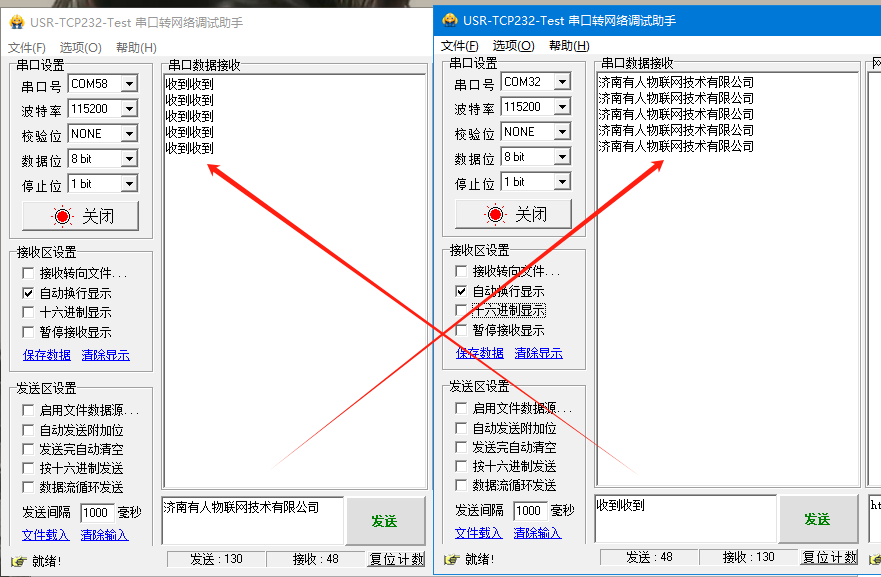Check 按十六进制发送 in the left window
This screenshot has width=881, height=577.
click(28, 468)
